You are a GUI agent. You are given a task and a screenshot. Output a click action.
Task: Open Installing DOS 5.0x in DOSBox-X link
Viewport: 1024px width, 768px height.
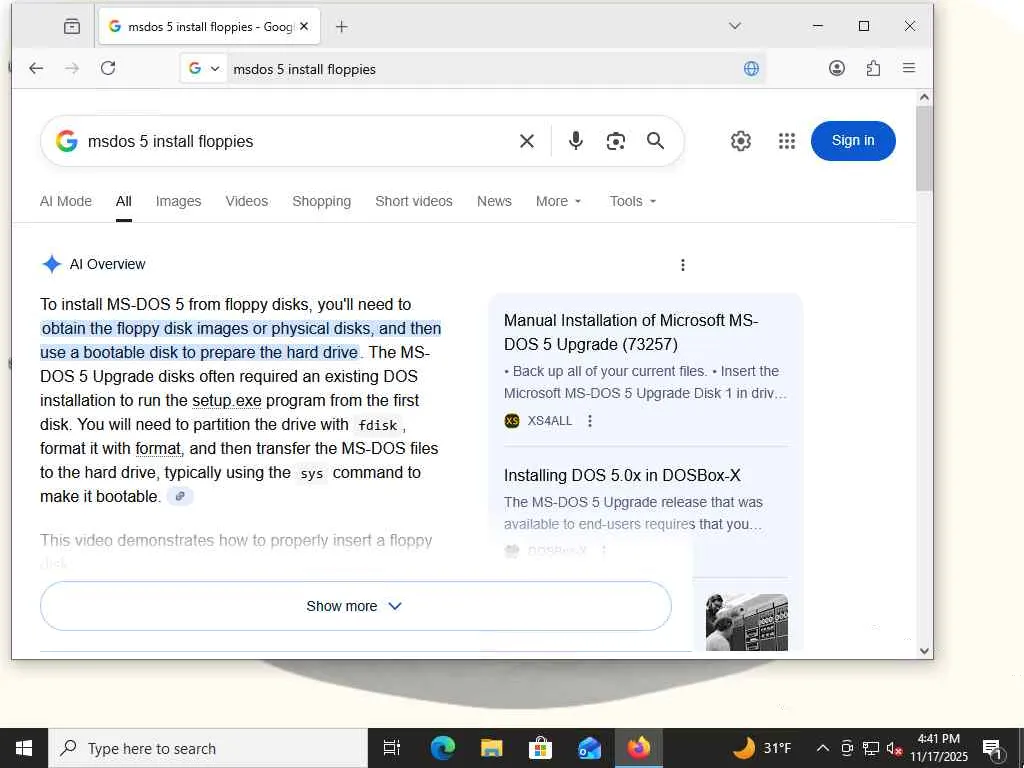622,475
